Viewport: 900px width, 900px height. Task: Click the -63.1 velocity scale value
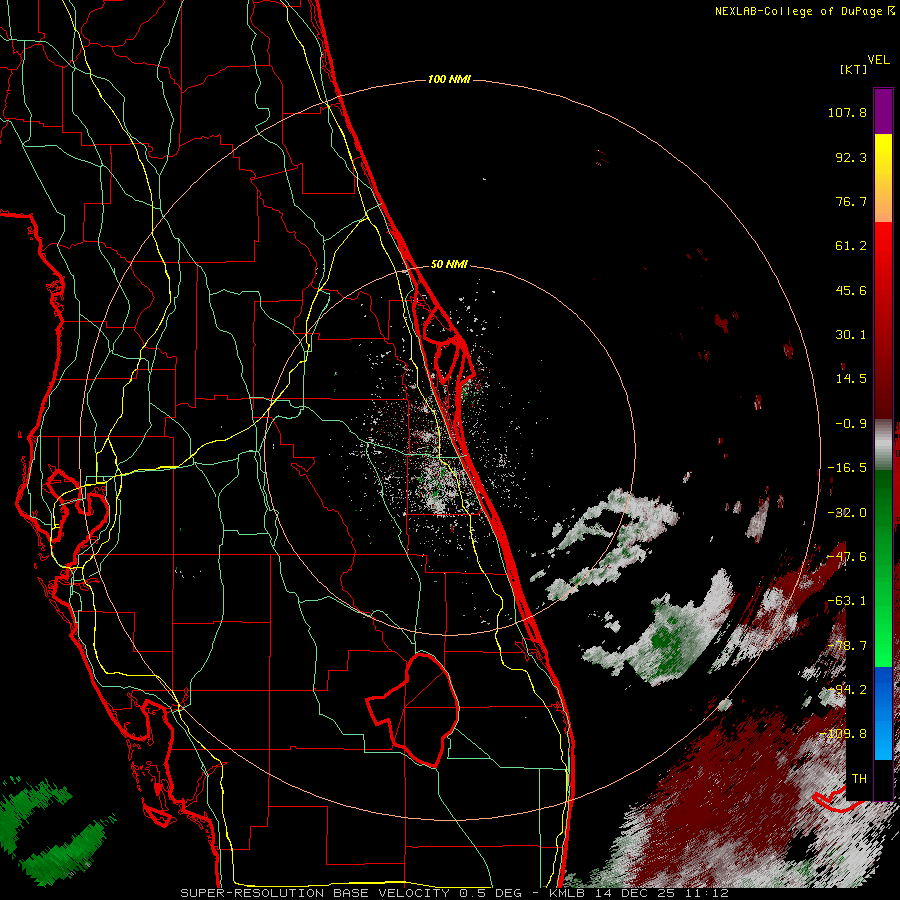tap(847, 601)
